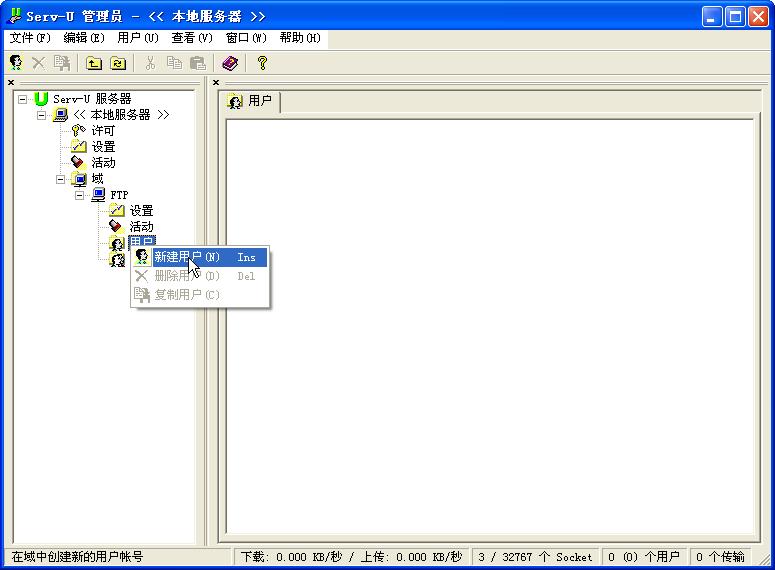Click the paste clipboard toolbar icon
Image resolution: width=775 pixels, height=570 pixels.
click(x=198, y=63)
